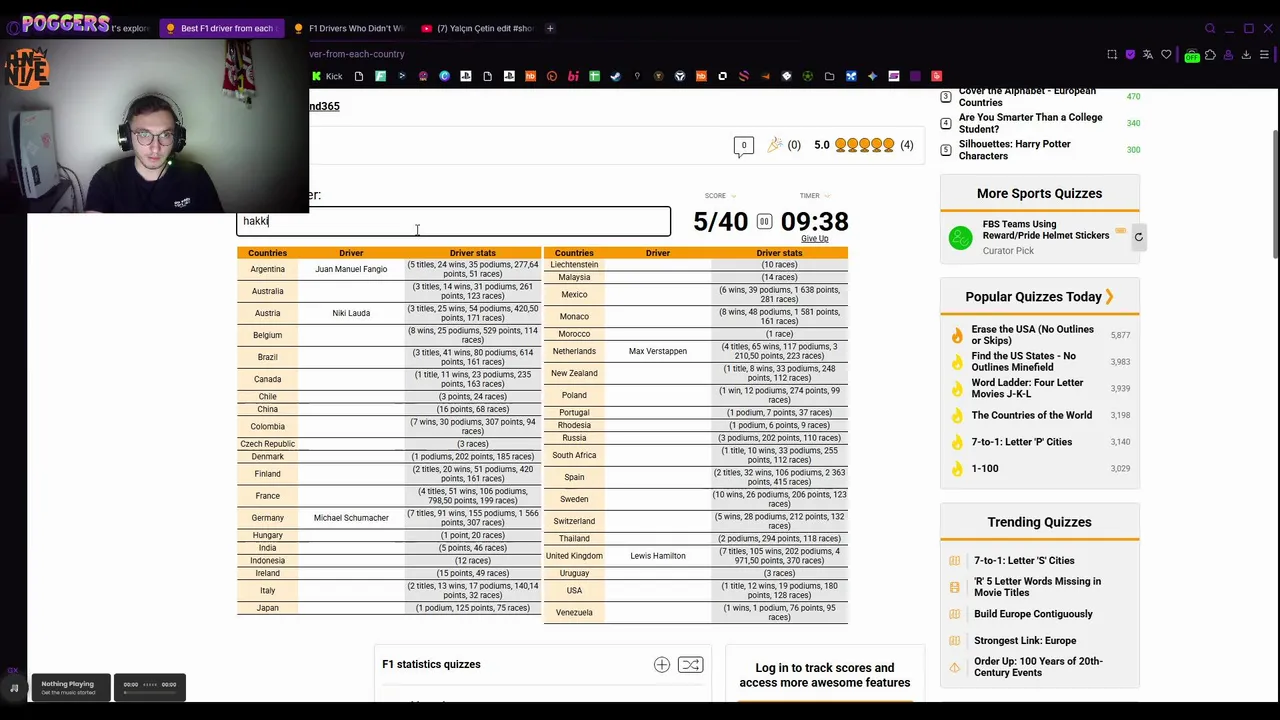Click the music note player icon in sidebar
The image size is (1280, 720).
(x=14, y=687)
